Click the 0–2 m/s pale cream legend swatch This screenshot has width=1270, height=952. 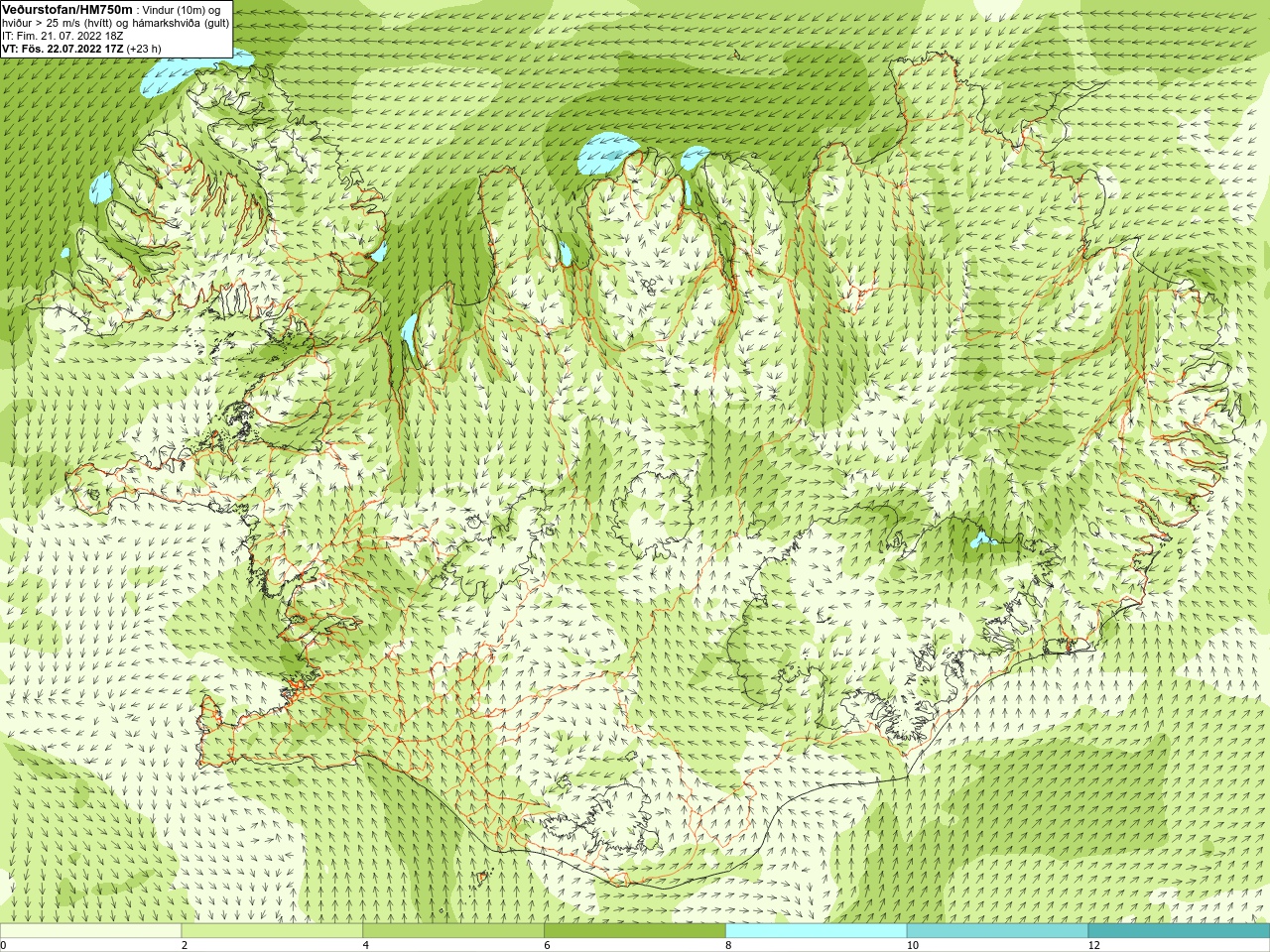click(90, 931)
